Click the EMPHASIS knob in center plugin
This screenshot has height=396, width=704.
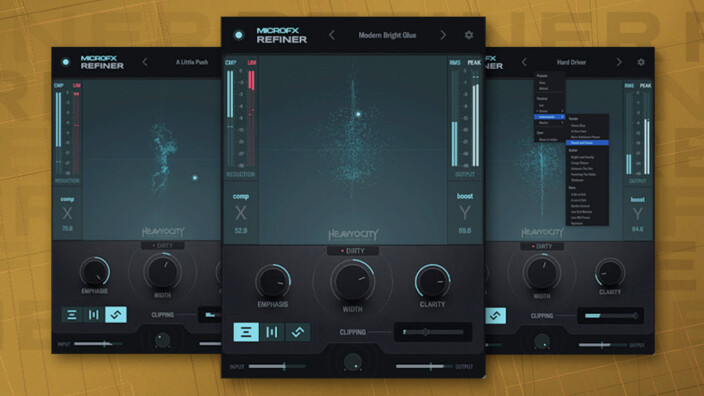pos(273,282)
